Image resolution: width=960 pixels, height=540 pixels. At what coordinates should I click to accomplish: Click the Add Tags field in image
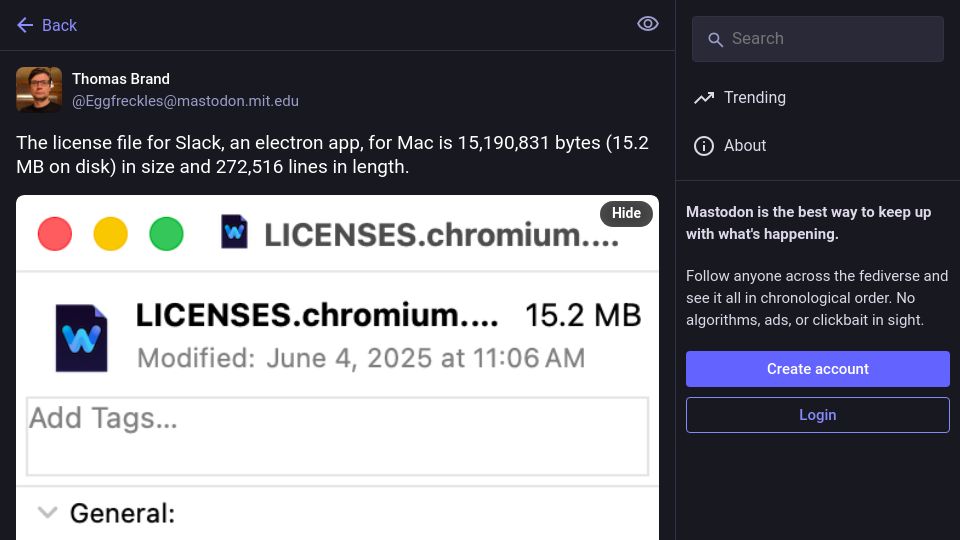tap(337, 436)
